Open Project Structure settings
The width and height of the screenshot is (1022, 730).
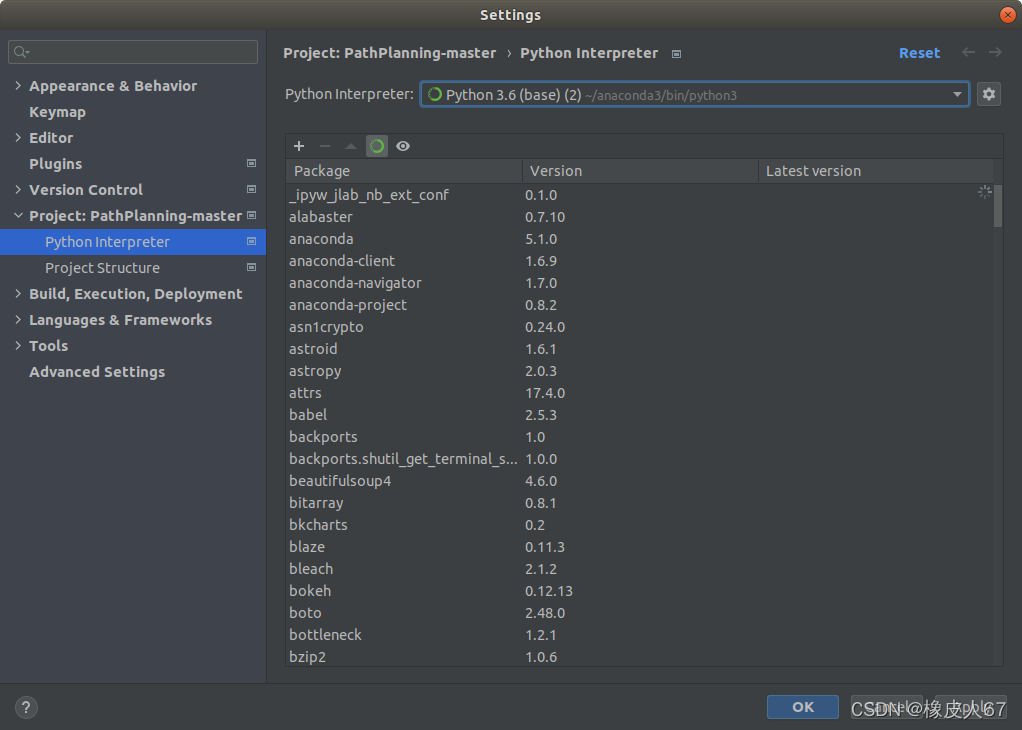[102, 268]
